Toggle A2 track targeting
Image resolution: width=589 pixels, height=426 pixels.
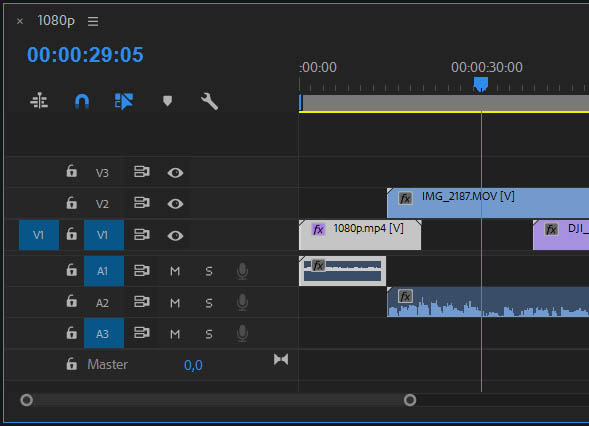click(102, 303)
